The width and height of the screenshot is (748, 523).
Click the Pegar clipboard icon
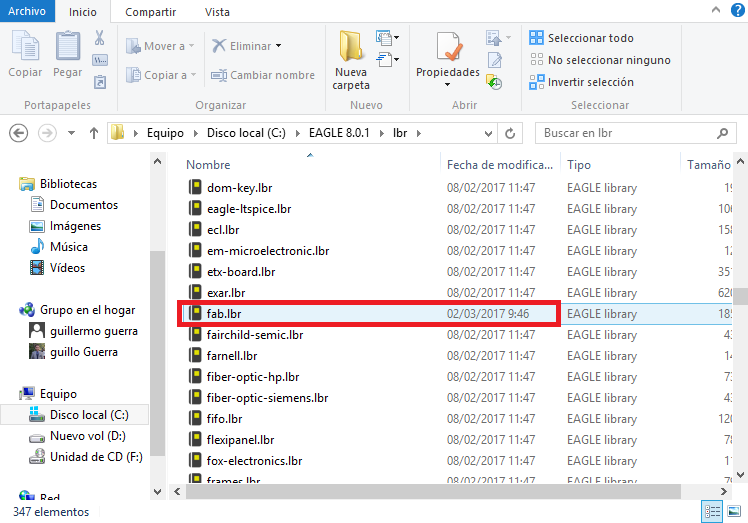tap(68, 45)
